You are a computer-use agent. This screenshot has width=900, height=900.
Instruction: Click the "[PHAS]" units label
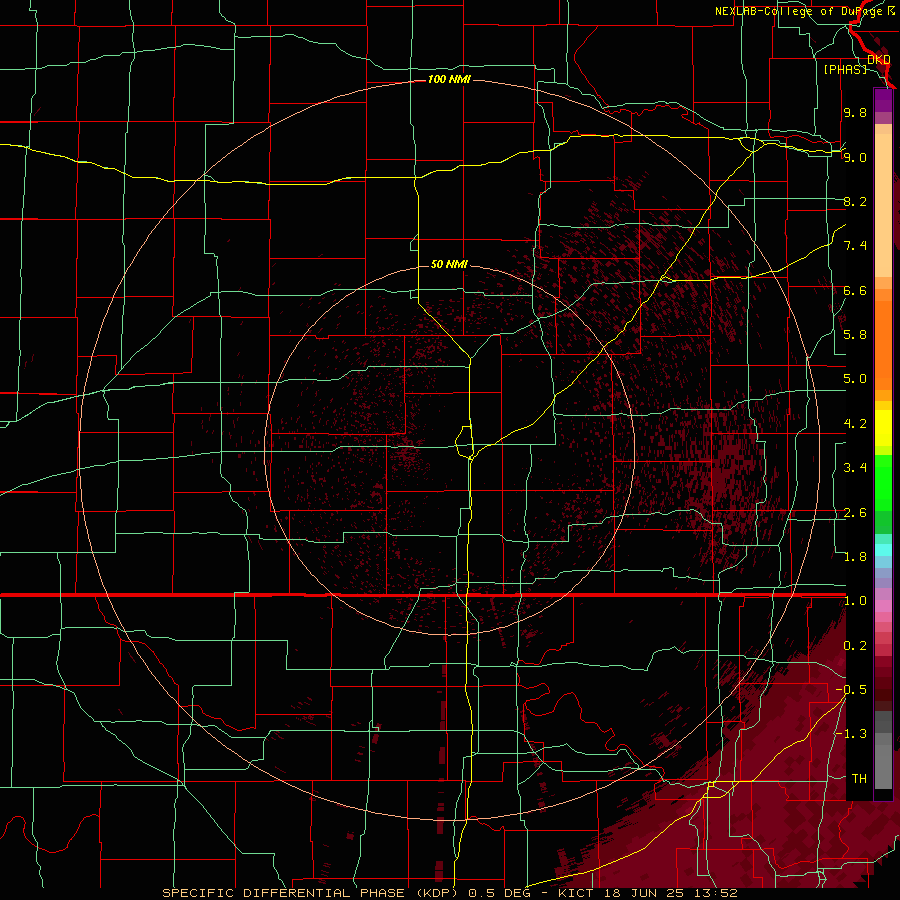click(x=845, y=69)
